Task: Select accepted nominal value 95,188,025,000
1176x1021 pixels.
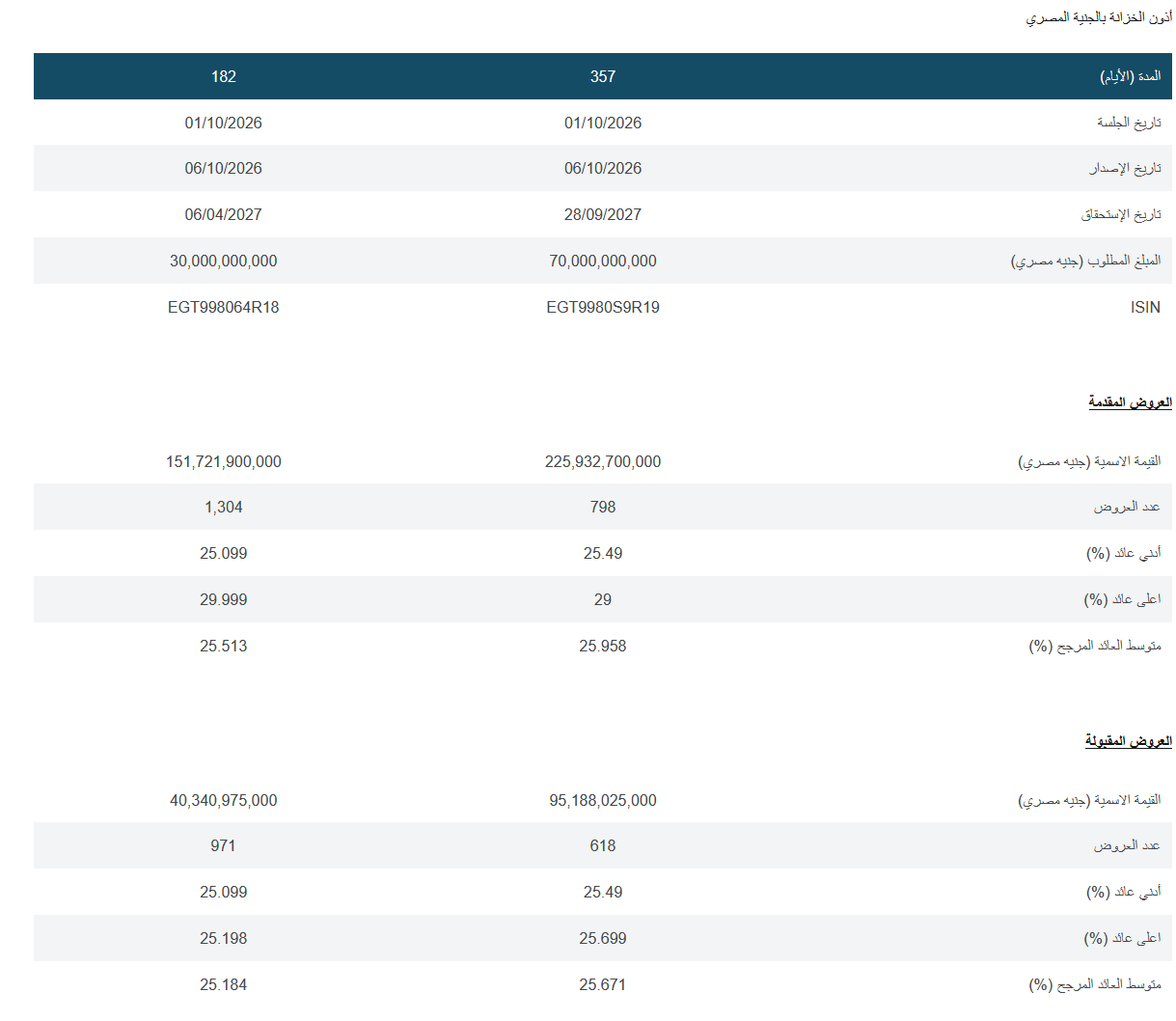Action: coord(603,800)
